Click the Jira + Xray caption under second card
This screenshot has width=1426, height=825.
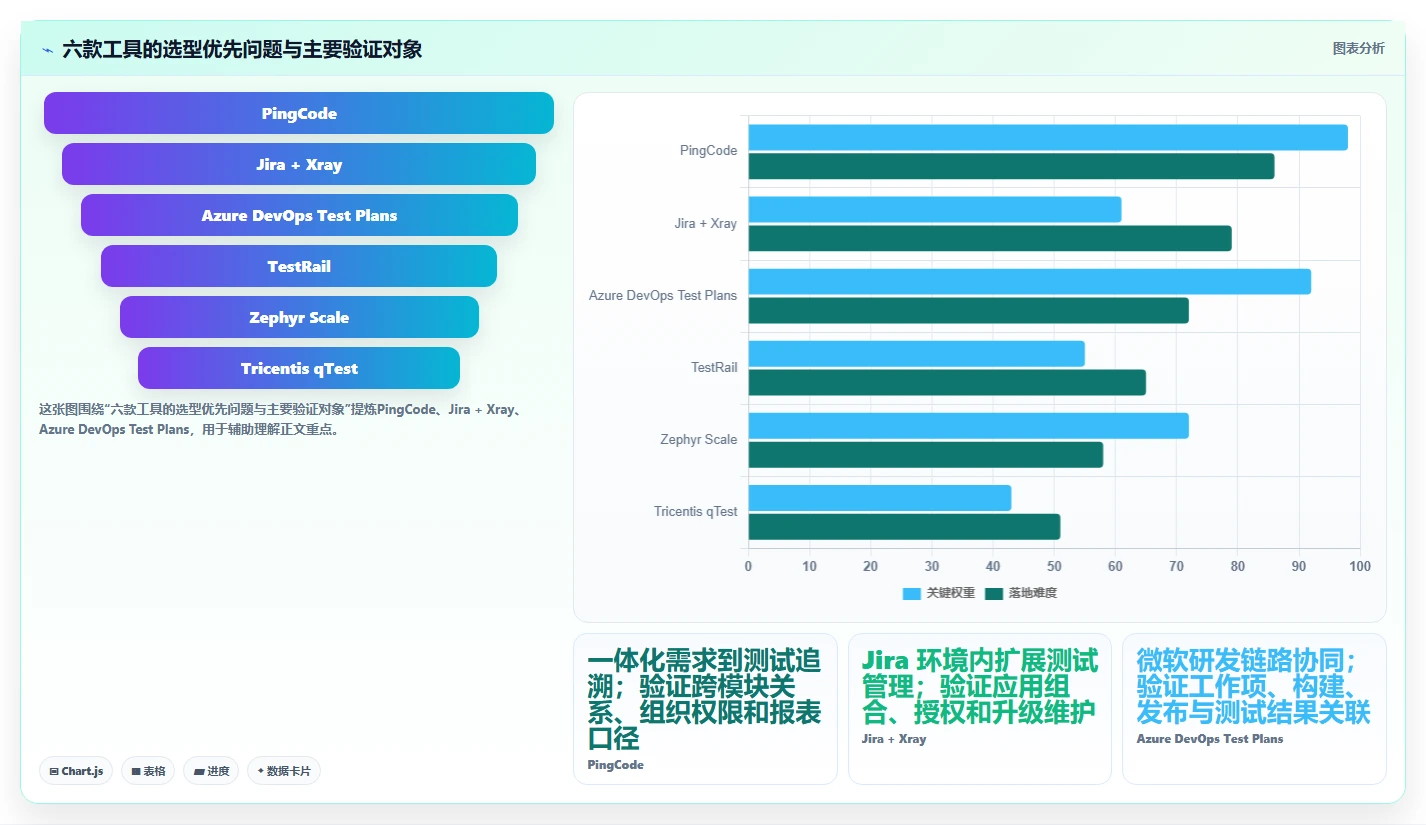coord(894,739)
